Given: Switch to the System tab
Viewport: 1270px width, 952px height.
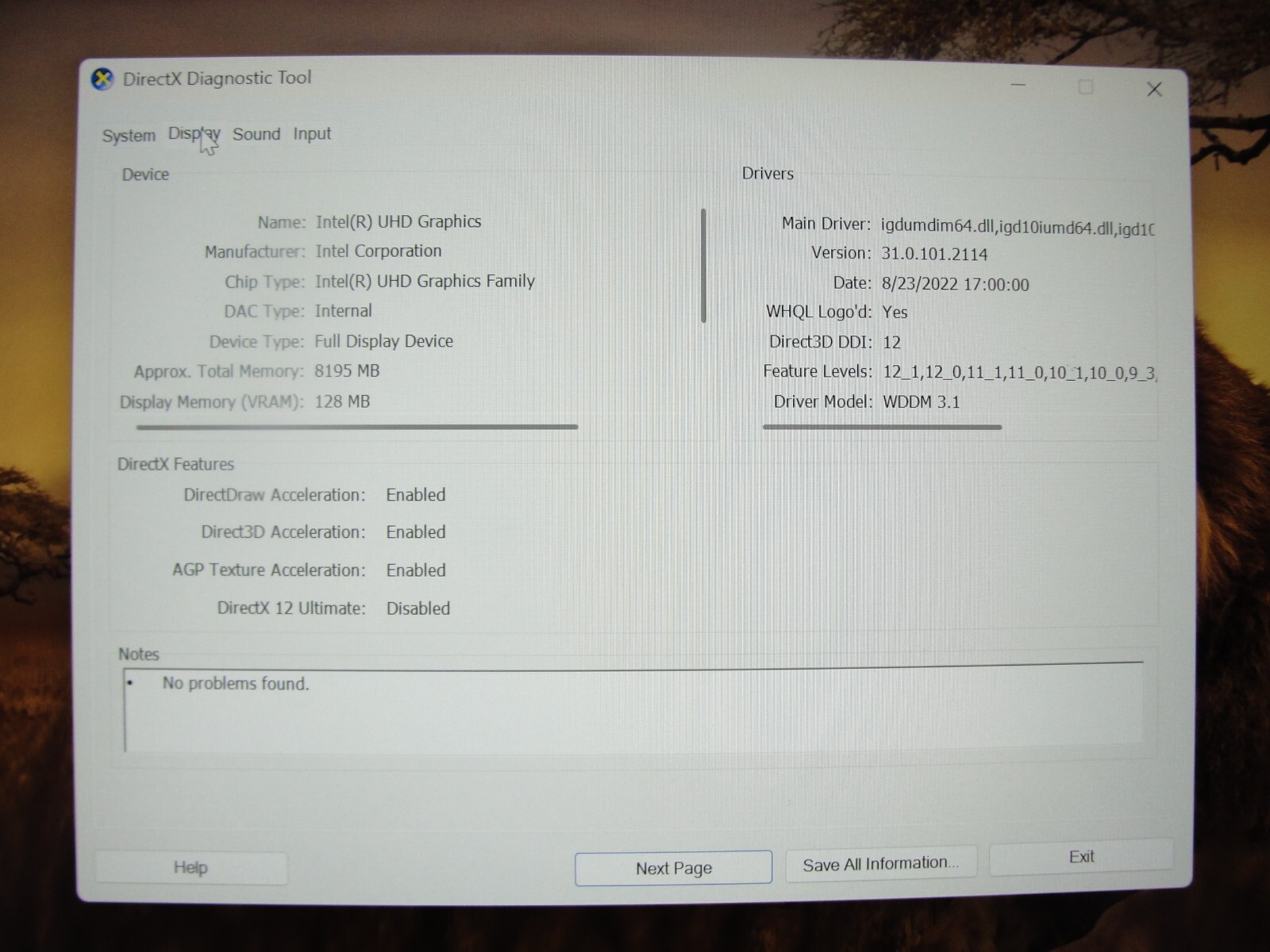Looking at the screenshot, I should (x=129, y=136).
